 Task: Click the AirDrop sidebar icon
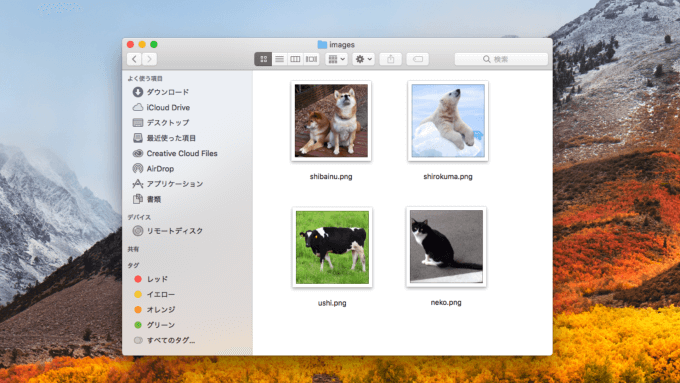click(137, 168)
